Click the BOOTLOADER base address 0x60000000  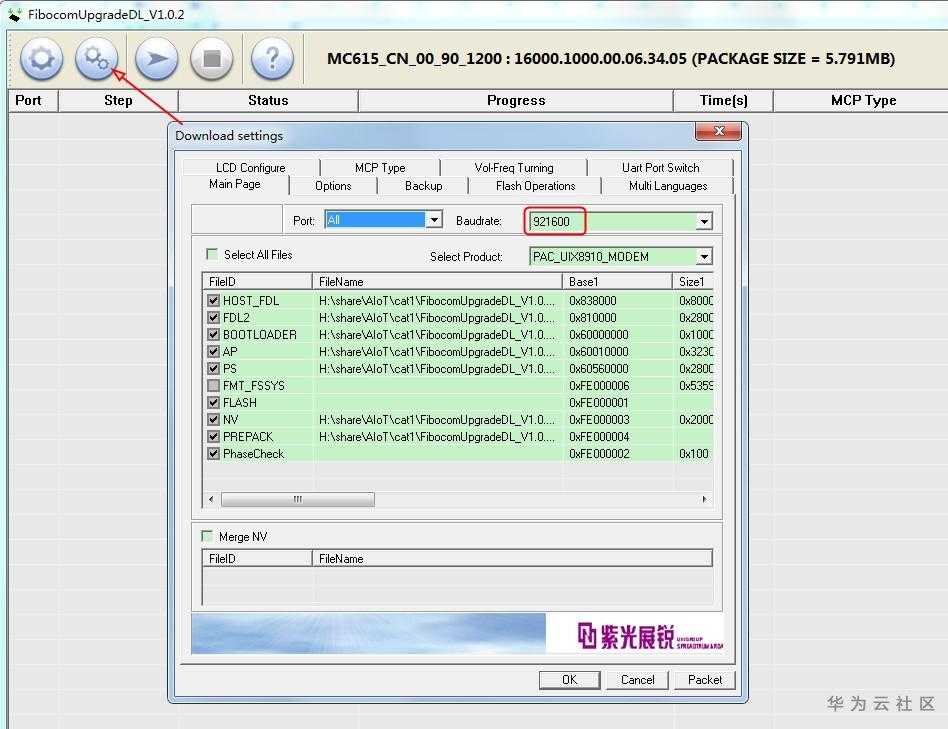click(599, 334)
